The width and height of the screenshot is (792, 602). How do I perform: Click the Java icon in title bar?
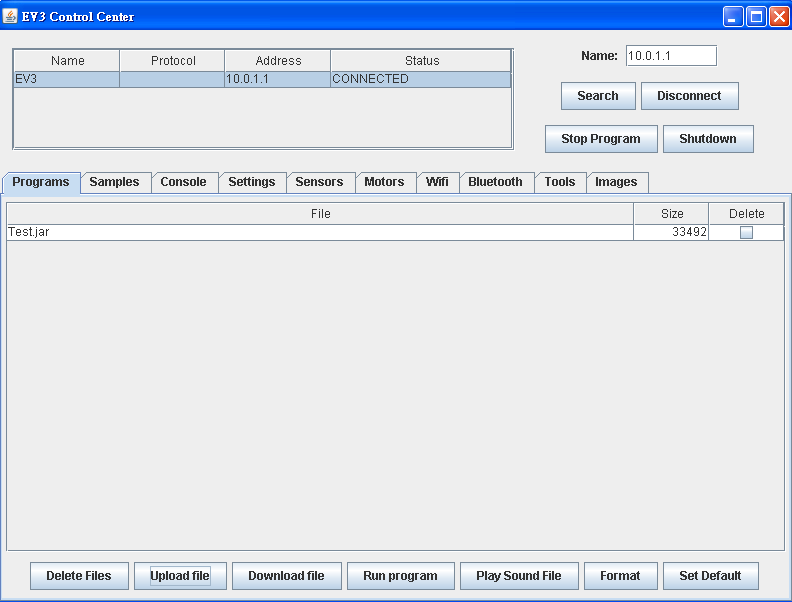click(x=10, y=16)
